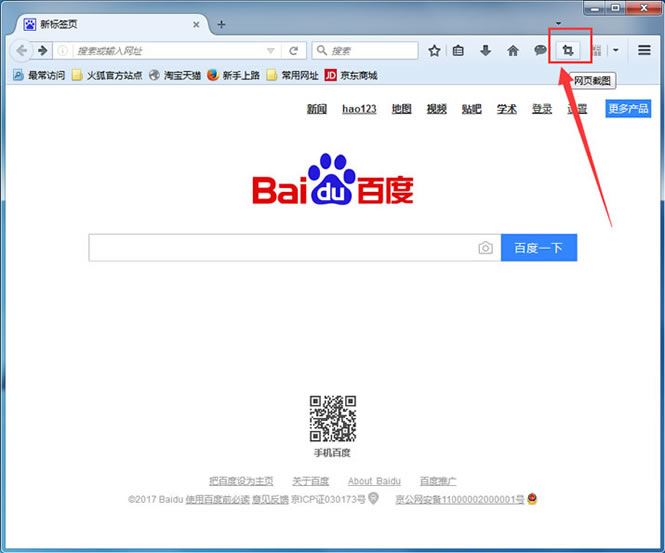Click the 使用百度前必读 link
Viewport: 665px width, 553px height.
[217, 500]
